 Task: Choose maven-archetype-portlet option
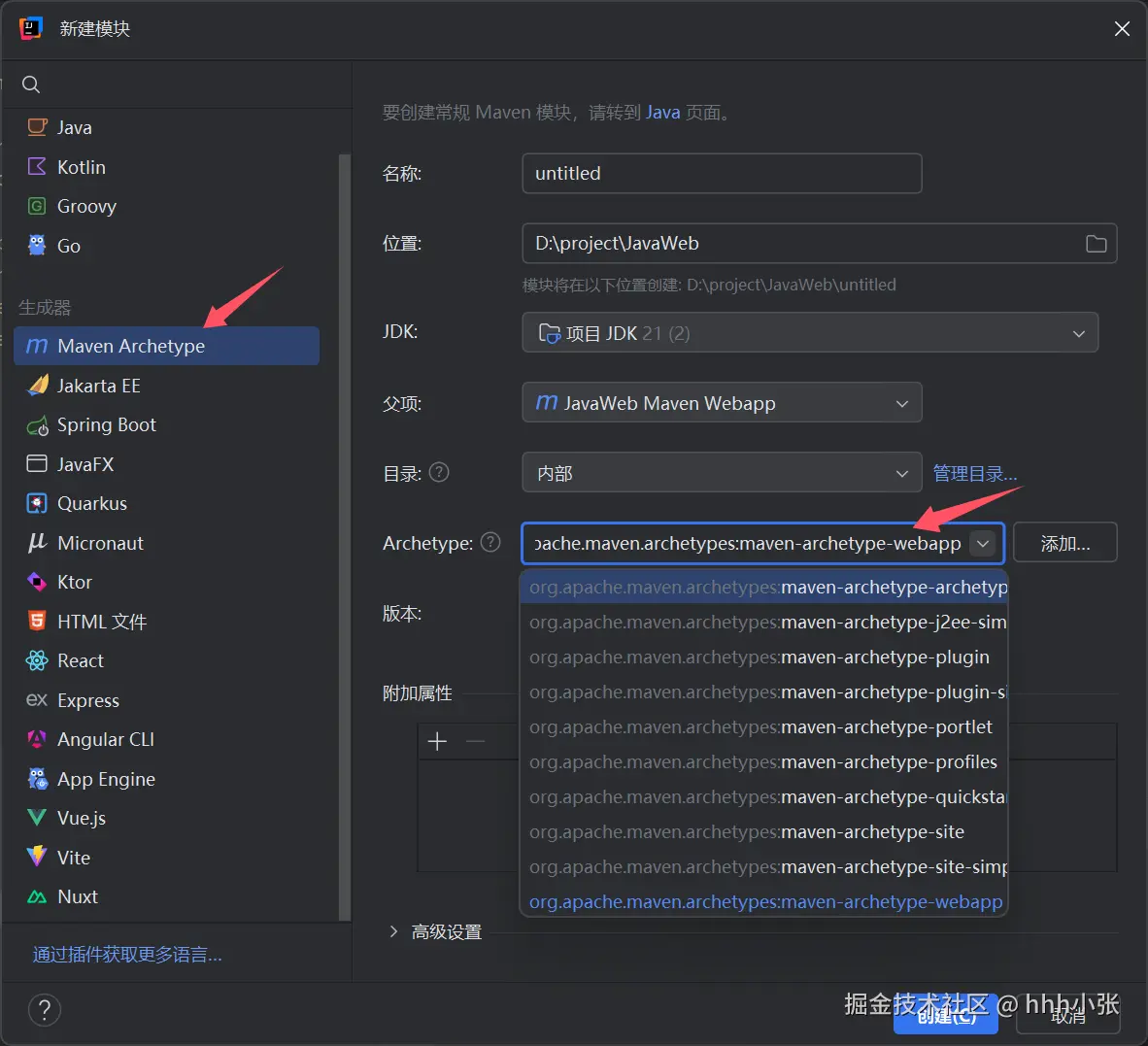pos(763,726)
